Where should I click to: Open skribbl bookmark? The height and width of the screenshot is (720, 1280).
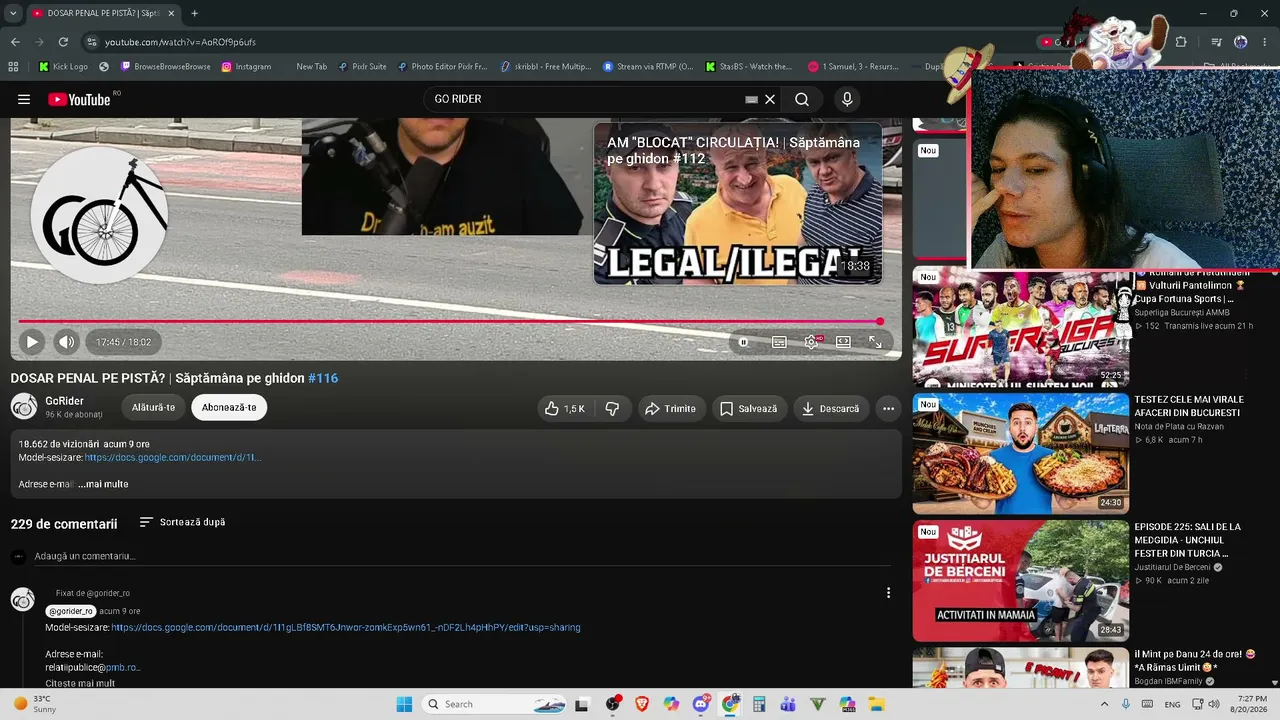tap(546, 67)
